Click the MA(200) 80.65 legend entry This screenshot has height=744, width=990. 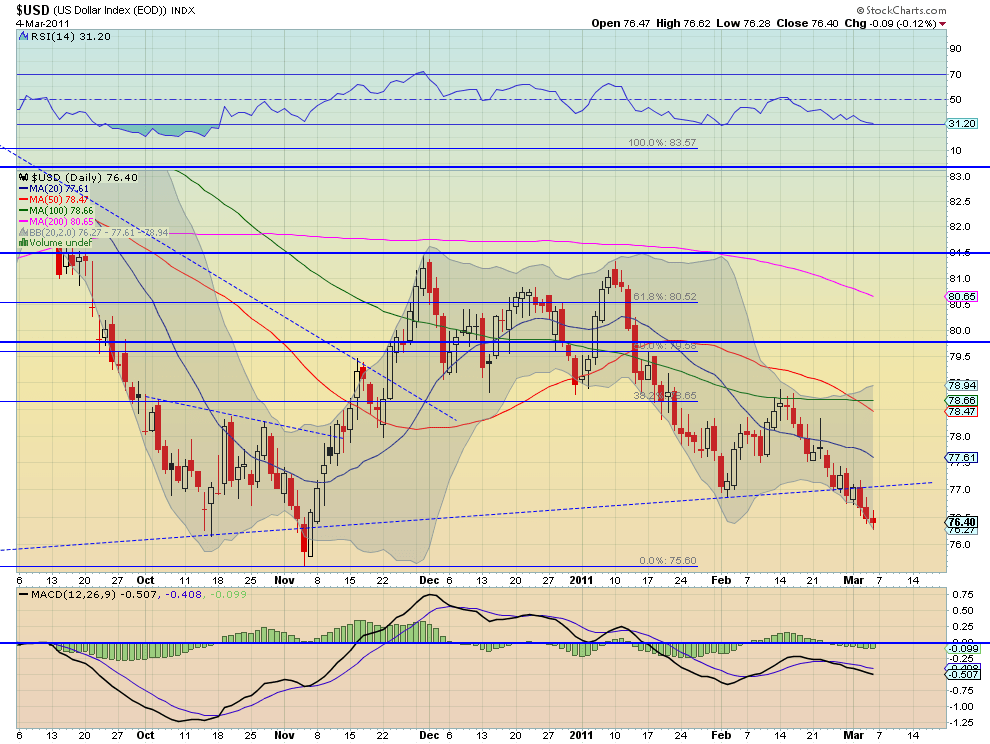pos(61,222)
